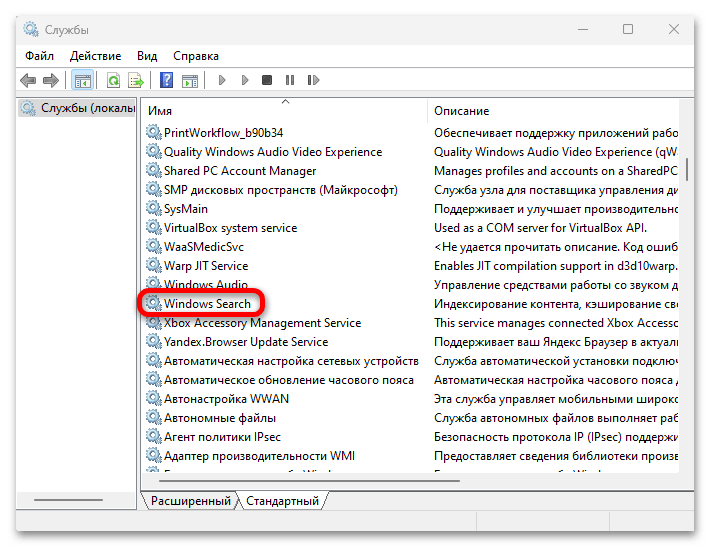The width and height of the screenshot is (710, 547).
Task: Open the Help toolbar icon
Action: pyautogui.click(x=167, y=81)
